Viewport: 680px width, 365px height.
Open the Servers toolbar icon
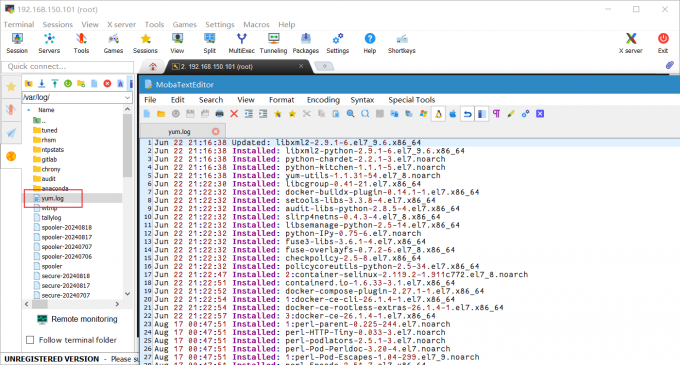coord(49,43)
